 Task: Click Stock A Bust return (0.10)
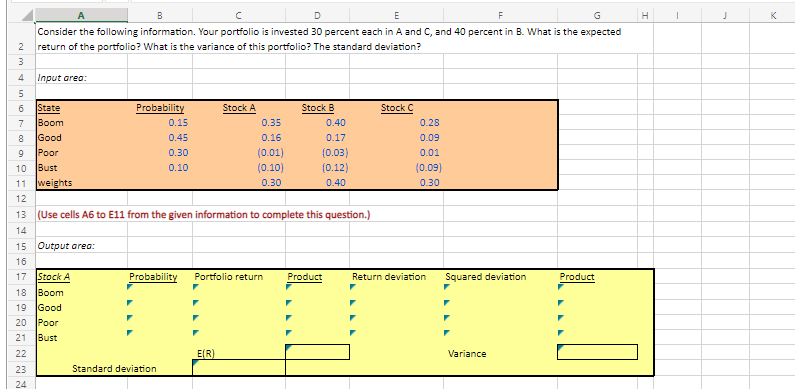pos(270,167)
